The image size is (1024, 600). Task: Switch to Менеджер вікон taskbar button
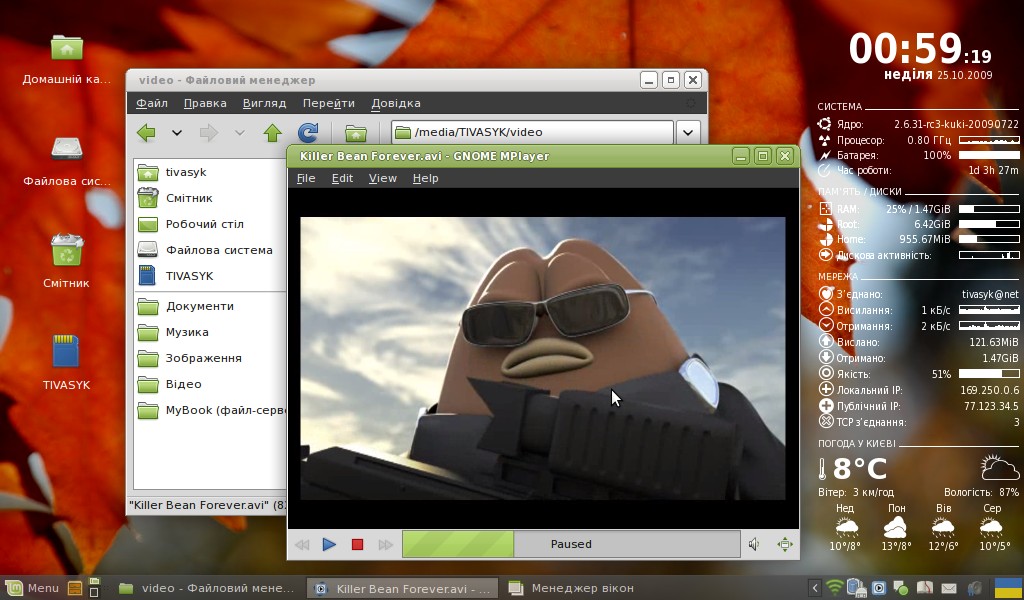(x=571, y=588)
